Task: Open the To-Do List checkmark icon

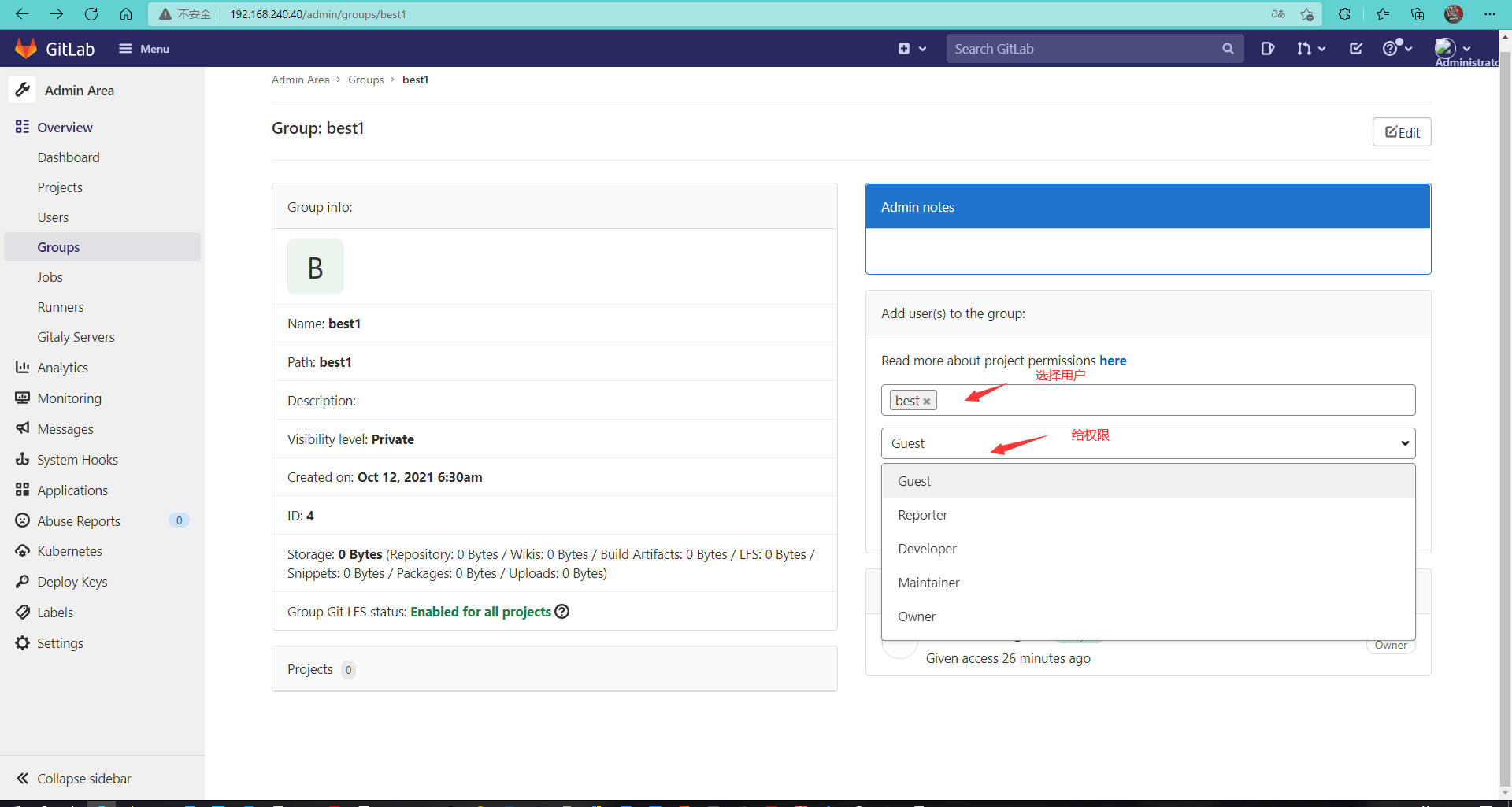Action: (x=1356, y=48)
